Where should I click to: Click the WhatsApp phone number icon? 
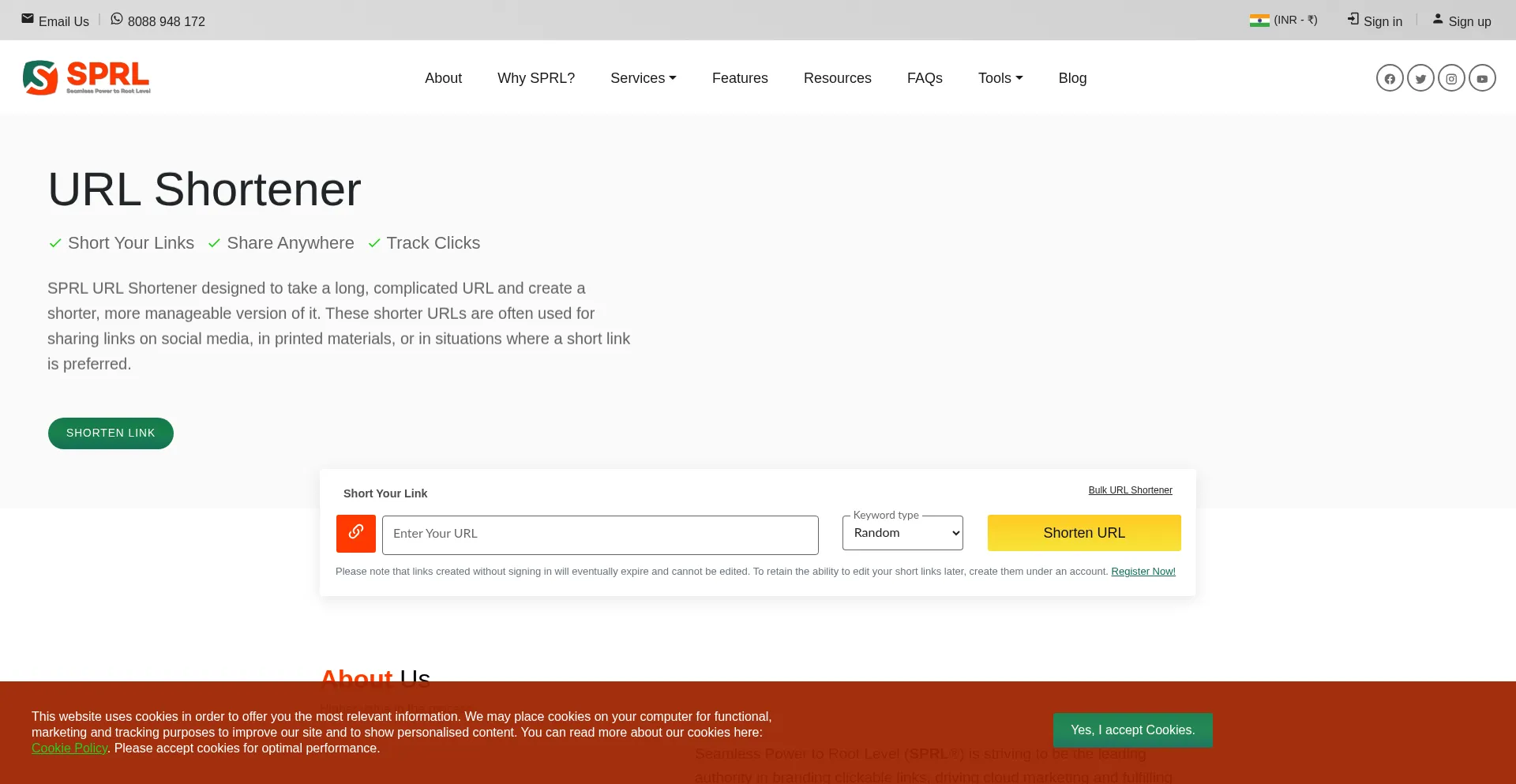click(117, 19)
